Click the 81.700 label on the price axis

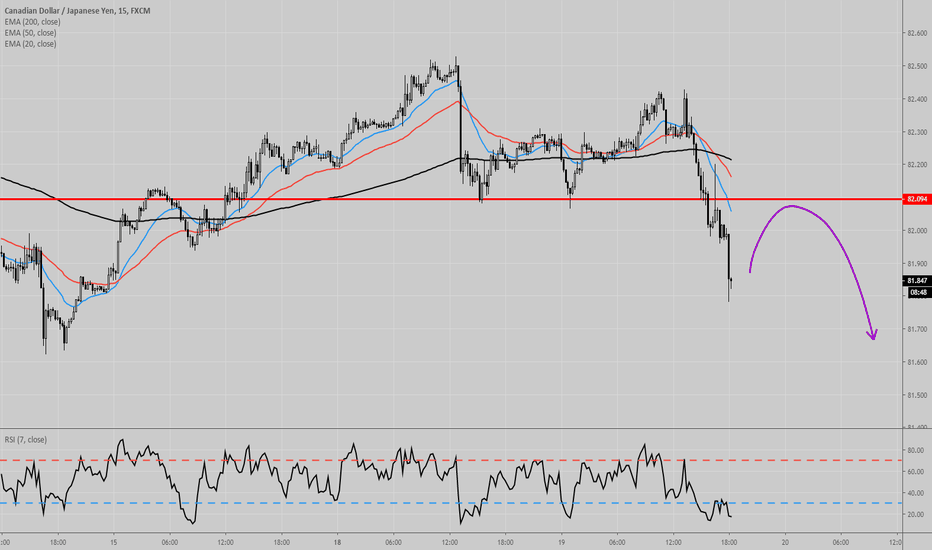point(915,329)
